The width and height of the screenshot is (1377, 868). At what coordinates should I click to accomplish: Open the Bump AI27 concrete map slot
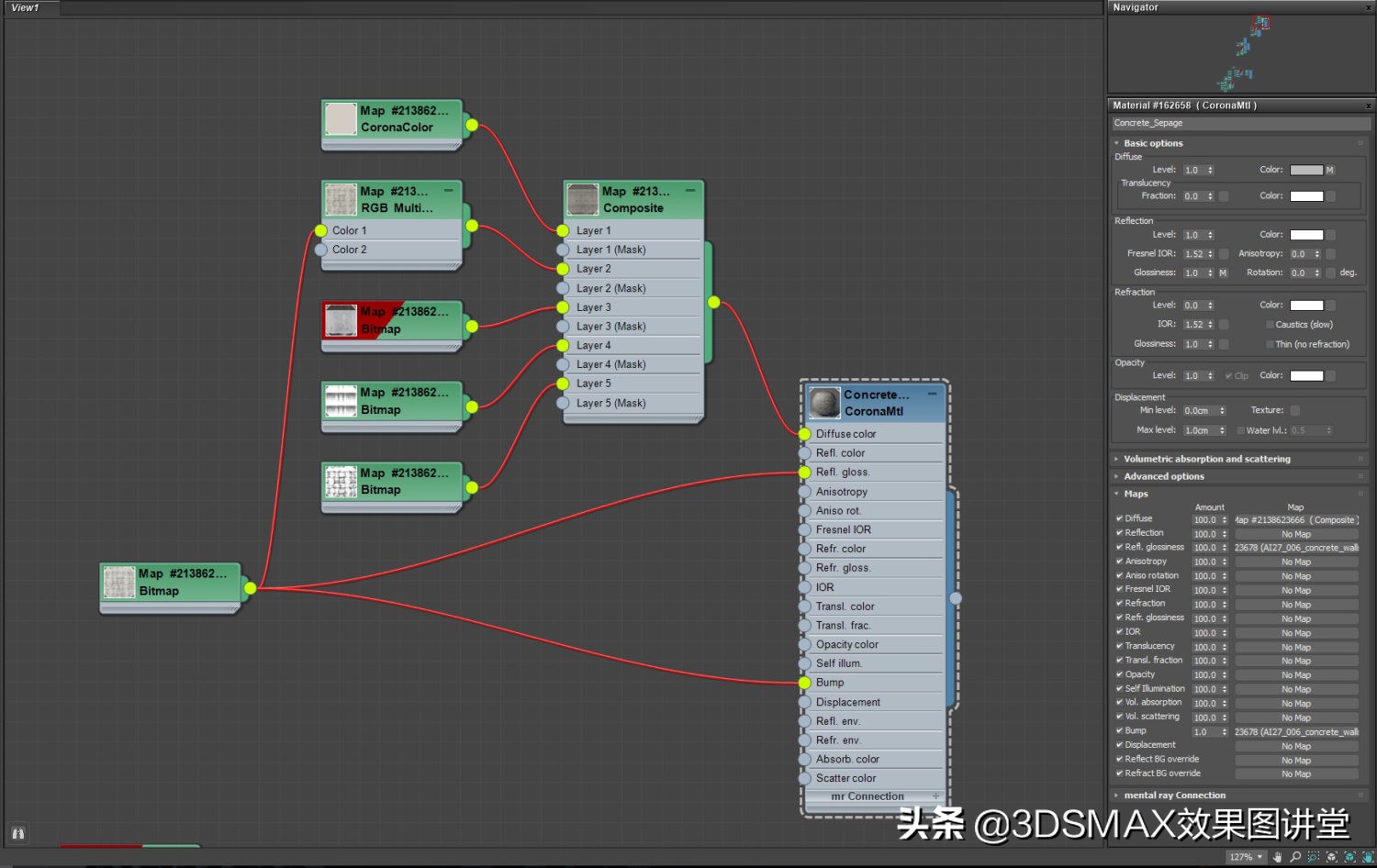(1296, 732)
